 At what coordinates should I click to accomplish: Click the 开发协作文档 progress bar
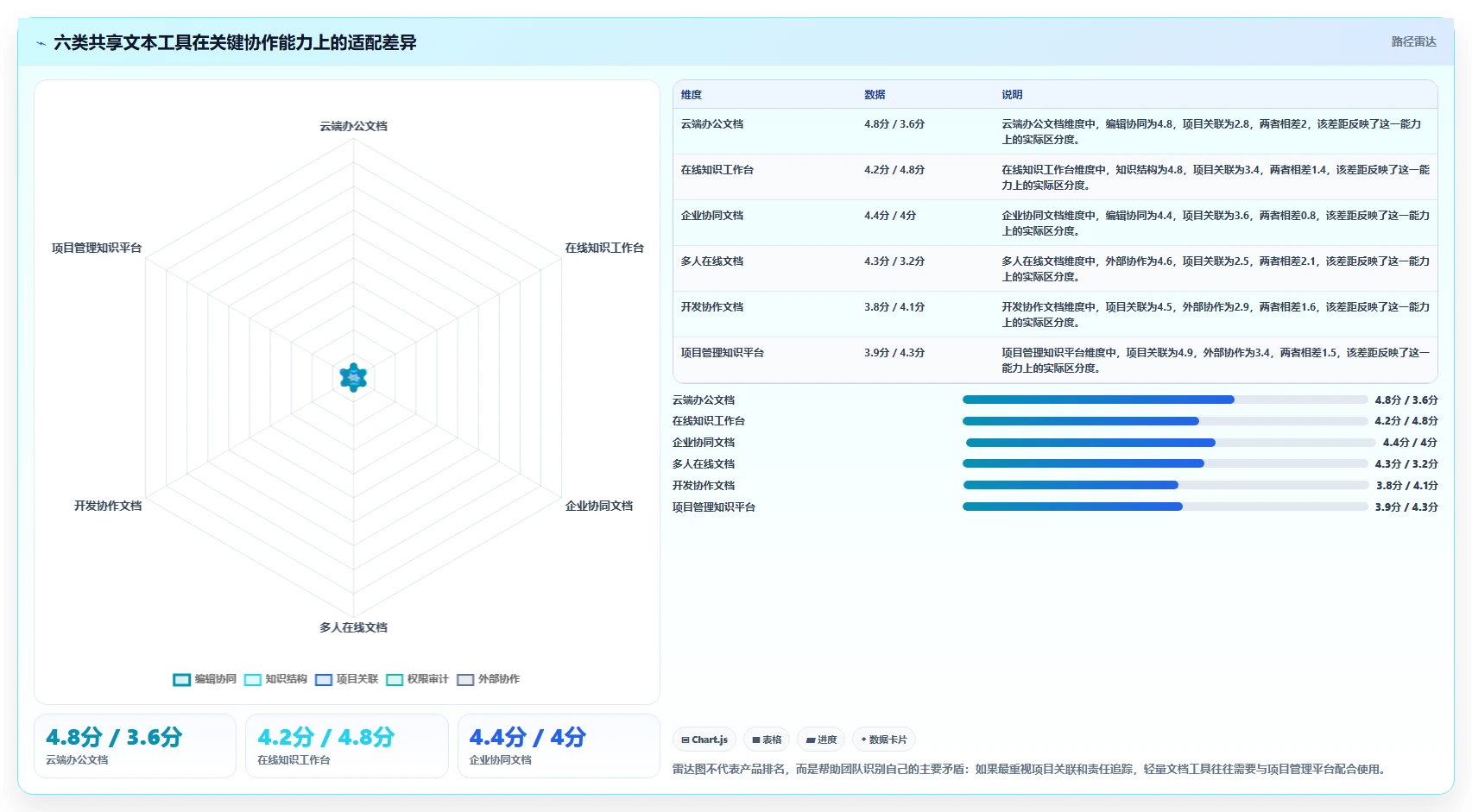click(1166, 485)
